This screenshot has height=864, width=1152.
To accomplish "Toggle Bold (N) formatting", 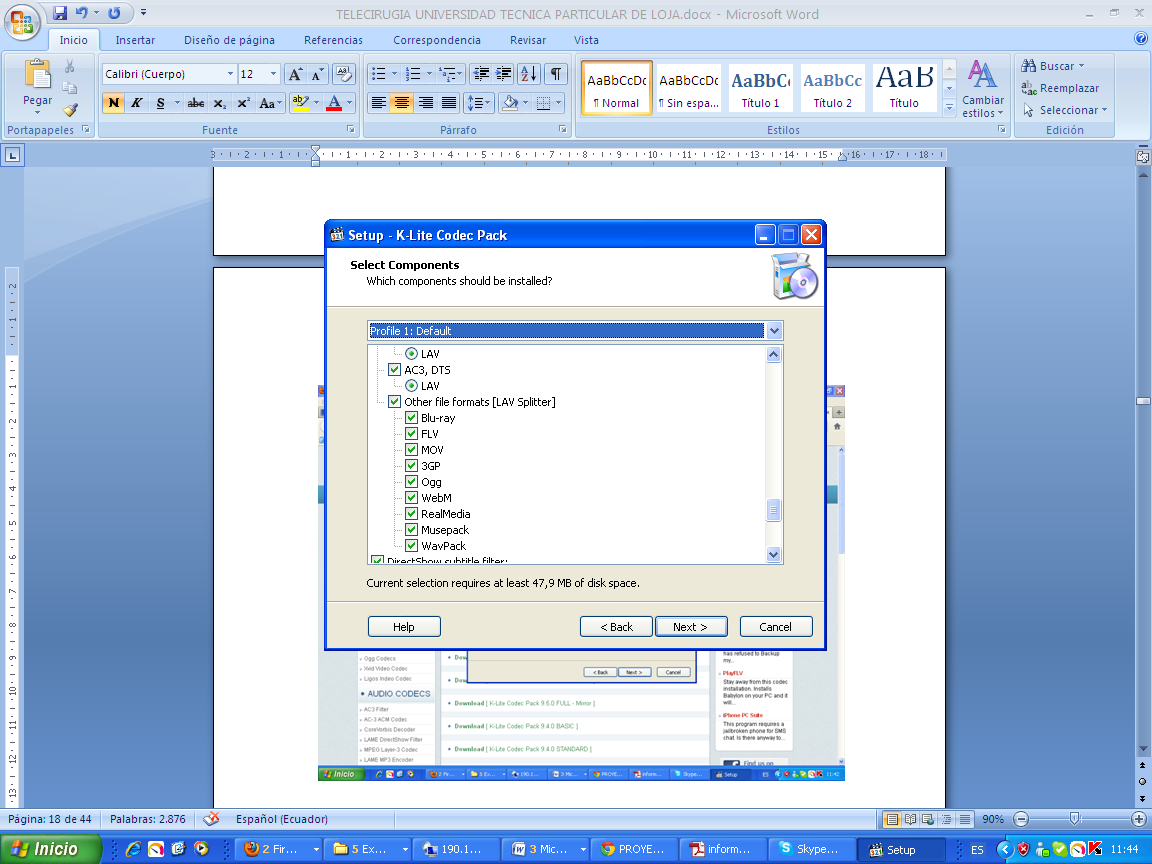I will click(x=113, y=103).
